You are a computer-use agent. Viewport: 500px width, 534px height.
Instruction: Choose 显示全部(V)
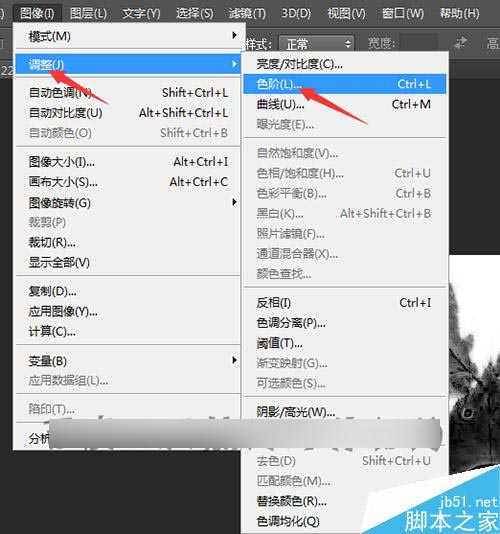point(128,262)
